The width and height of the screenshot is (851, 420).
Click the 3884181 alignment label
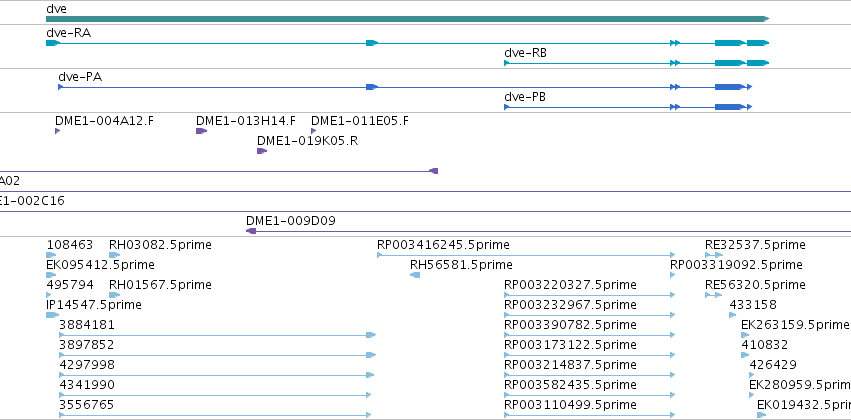pyautogui.click(x=87, y=325)
